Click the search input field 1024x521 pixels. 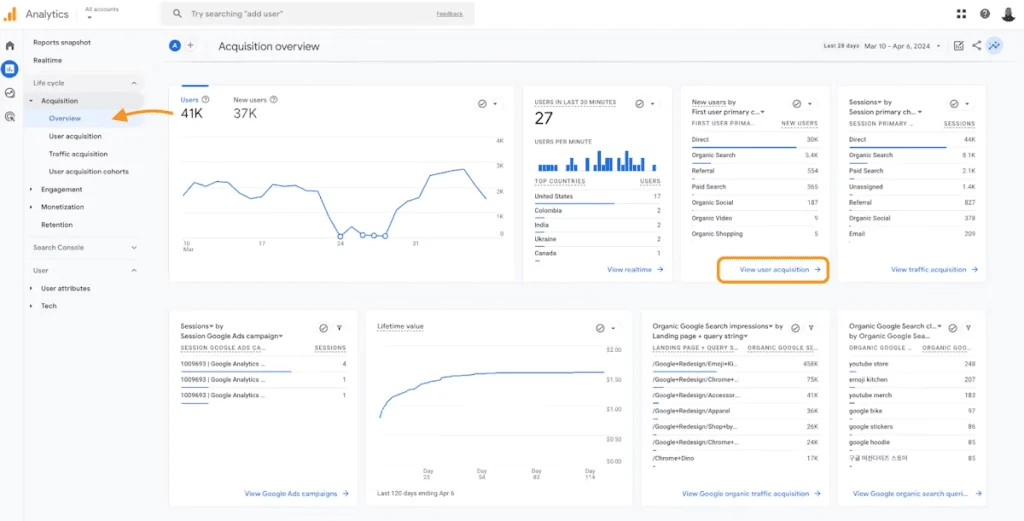[317, 14]
